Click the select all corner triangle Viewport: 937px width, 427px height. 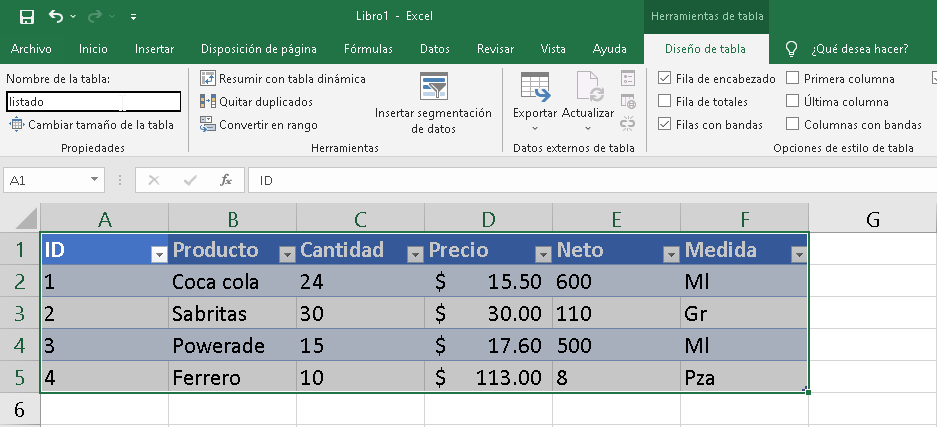click(25, 218)
